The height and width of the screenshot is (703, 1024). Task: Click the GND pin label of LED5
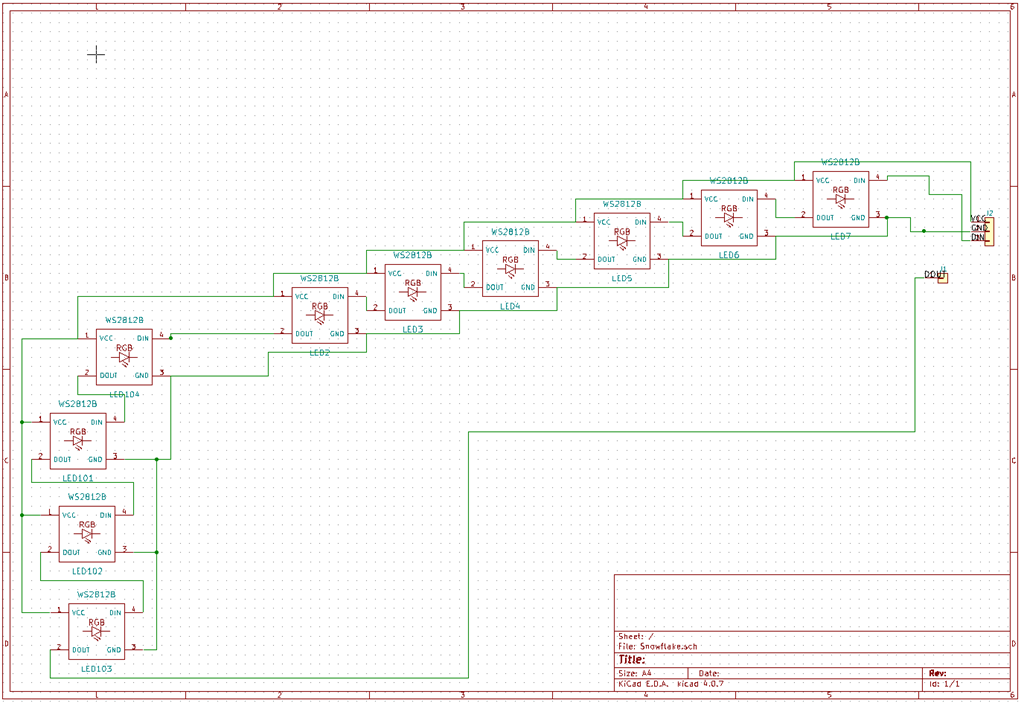[x=639, y=259]
